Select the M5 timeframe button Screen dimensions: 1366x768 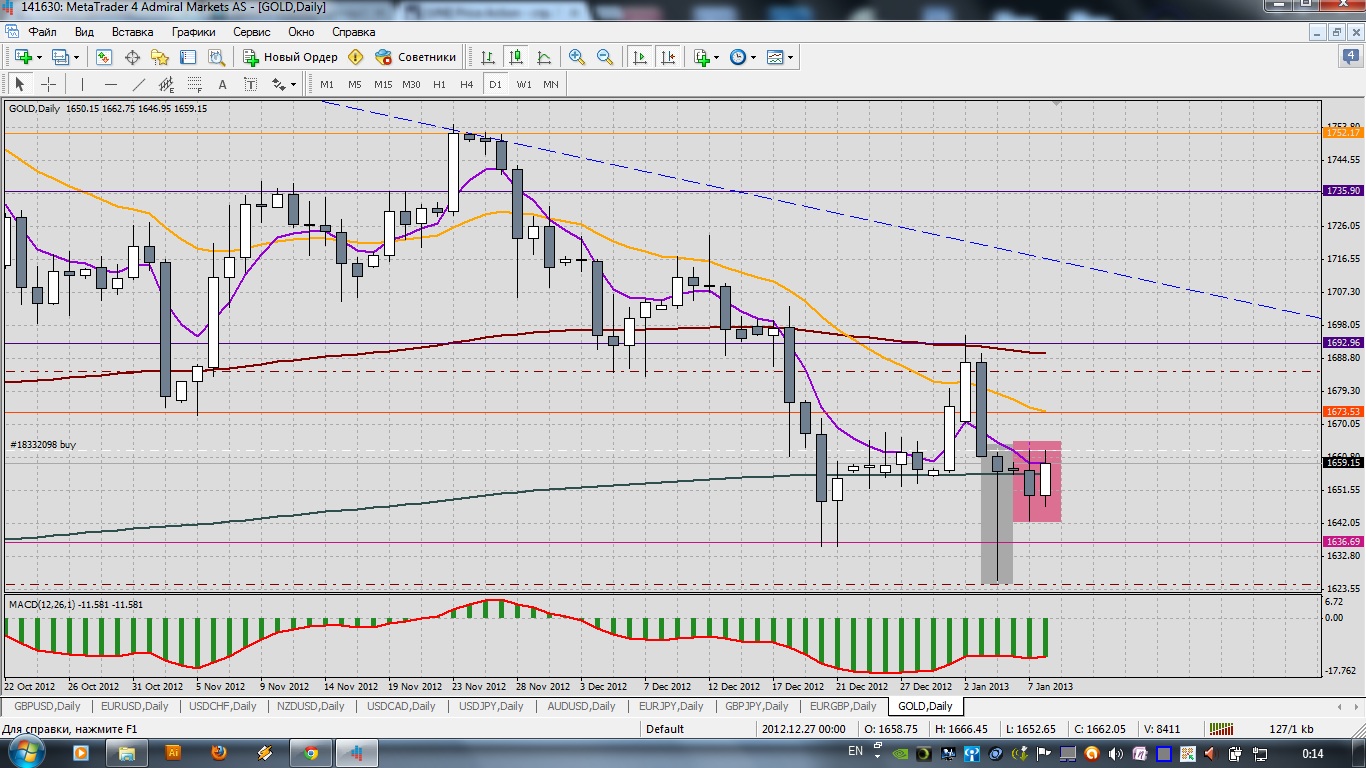click(x=355, y=84)
